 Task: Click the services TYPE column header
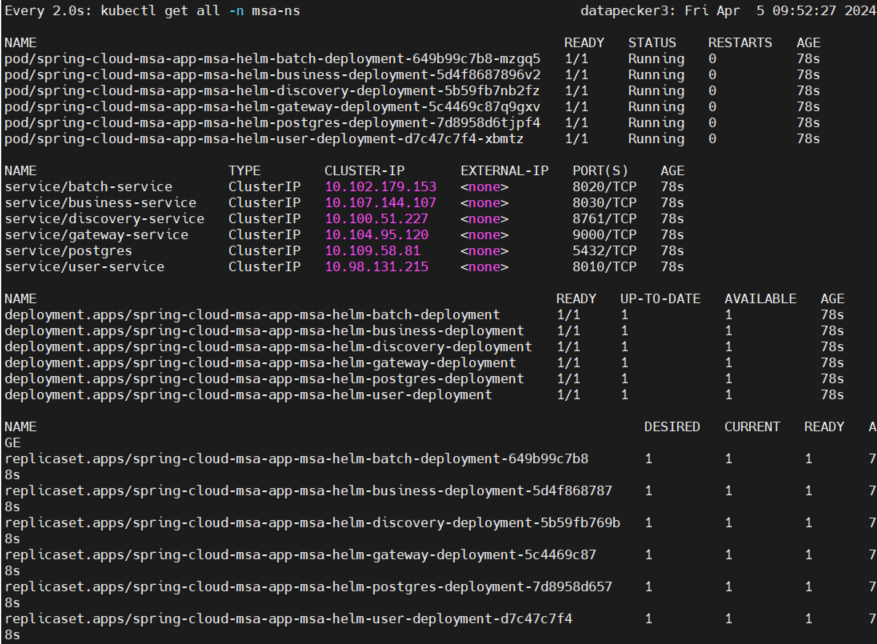(x=244, y=171)
